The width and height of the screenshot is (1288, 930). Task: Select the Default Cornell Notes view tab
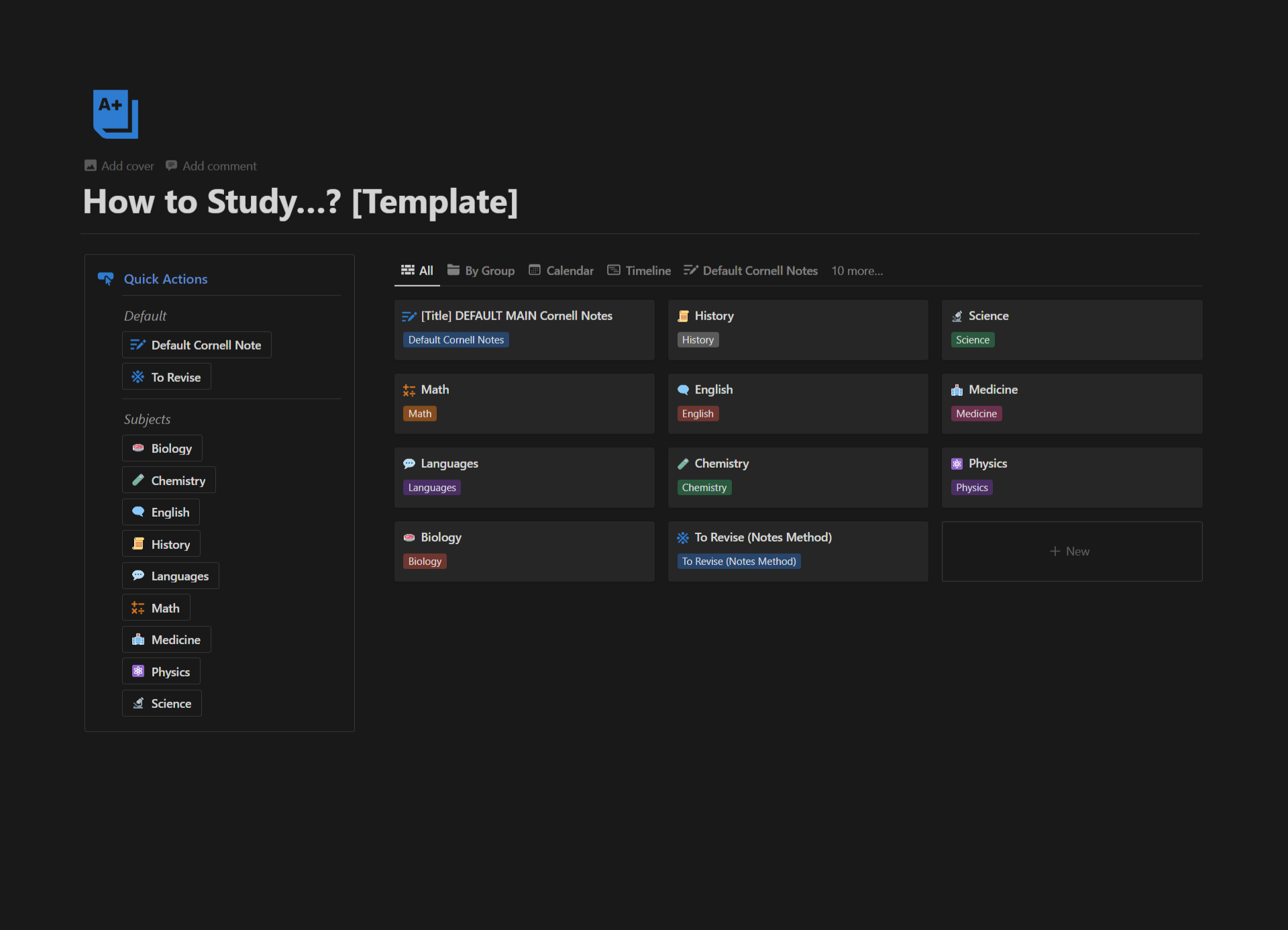coord(751,270)
